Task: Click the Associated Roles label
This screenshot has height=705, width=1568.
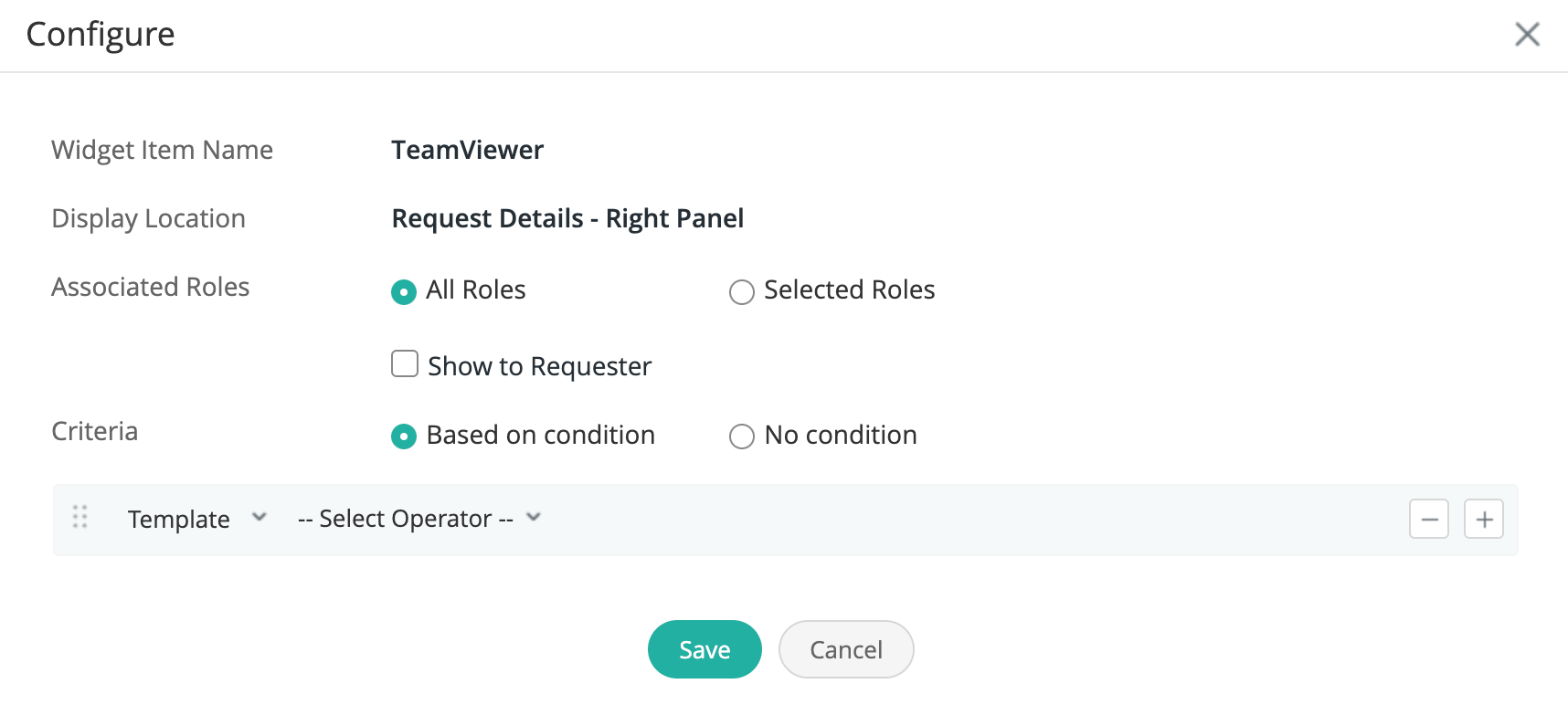Action: (x=151, y=287)
